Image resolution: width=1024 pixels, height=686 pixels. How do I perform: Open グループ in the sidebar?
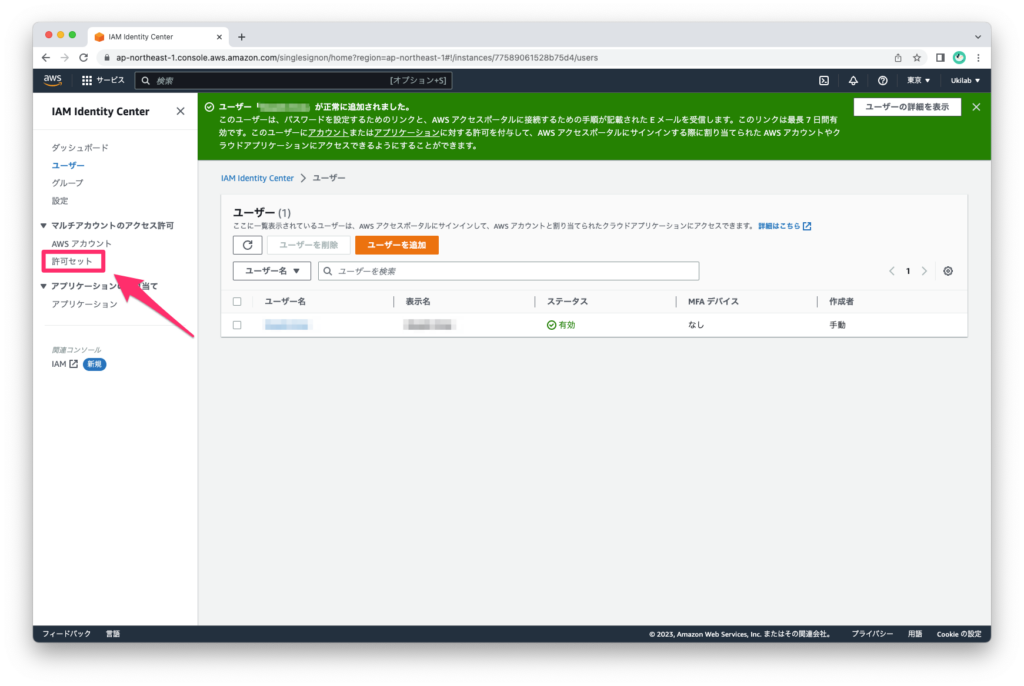[67, 183]
